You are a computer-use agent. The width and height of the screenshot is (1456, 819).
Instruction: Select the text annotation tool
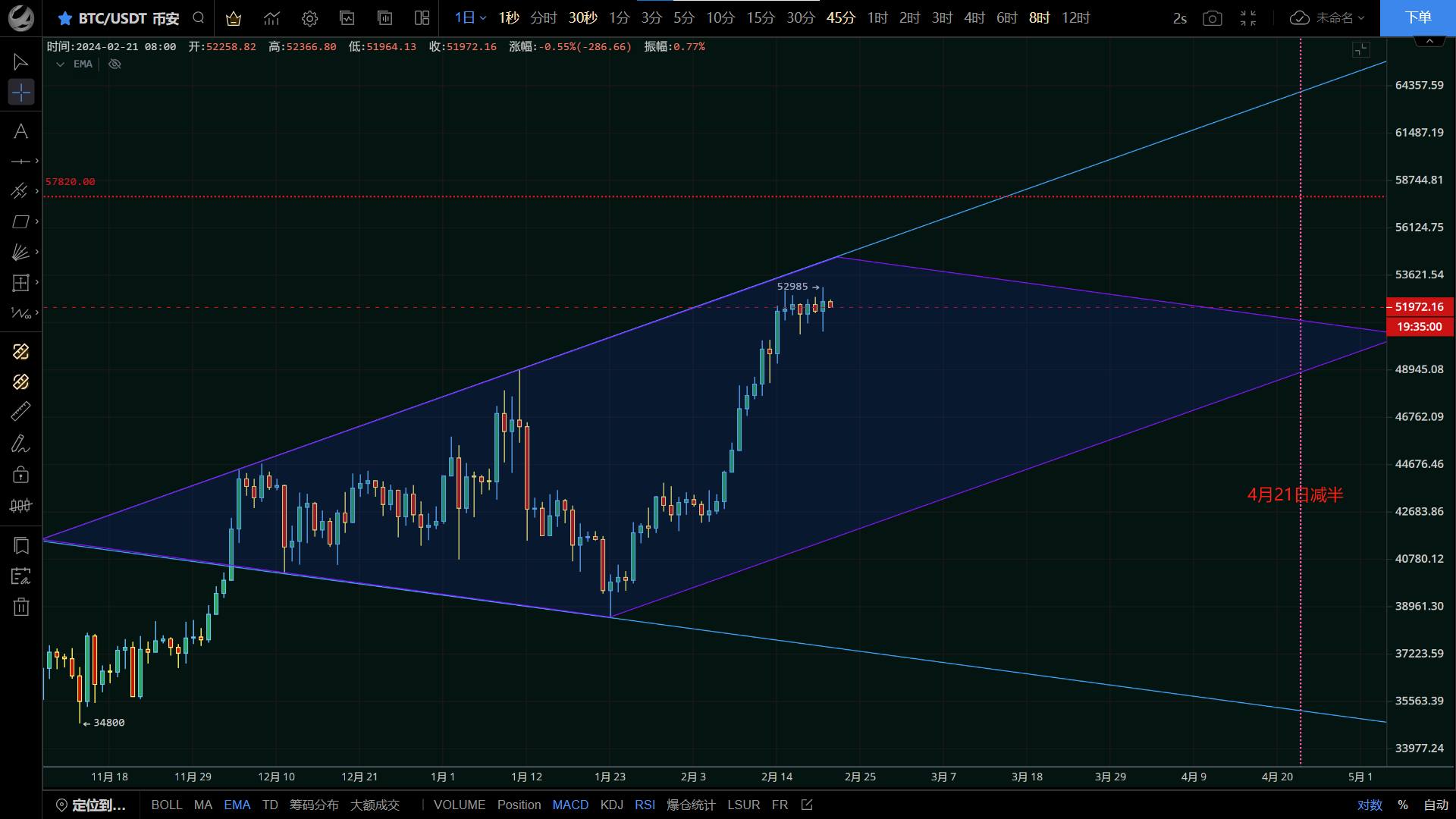[x=20, y=131]
